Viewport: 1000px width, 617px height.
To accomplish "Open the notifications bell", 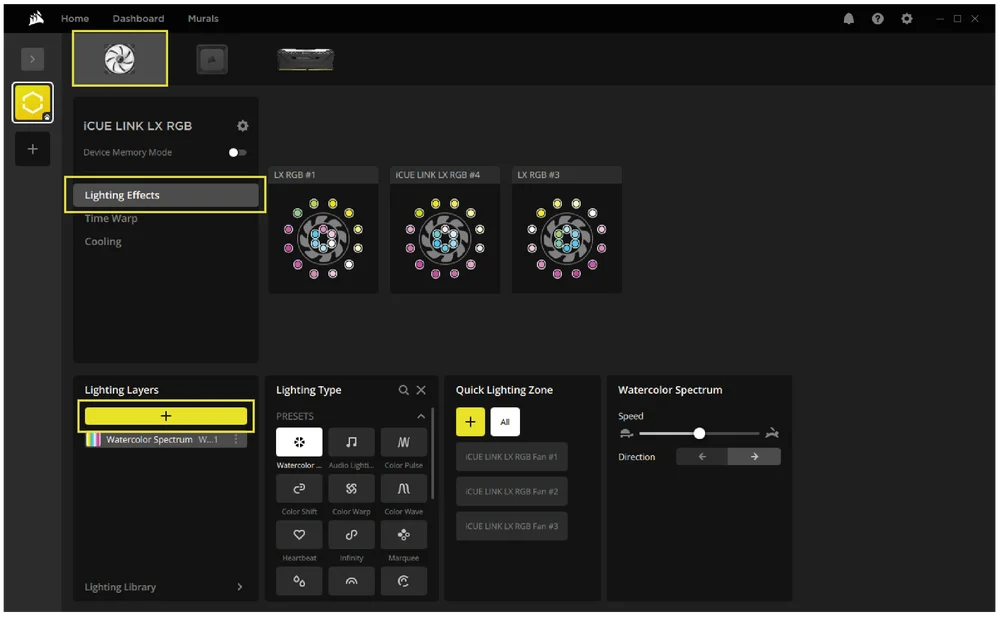I will point(849,19).
